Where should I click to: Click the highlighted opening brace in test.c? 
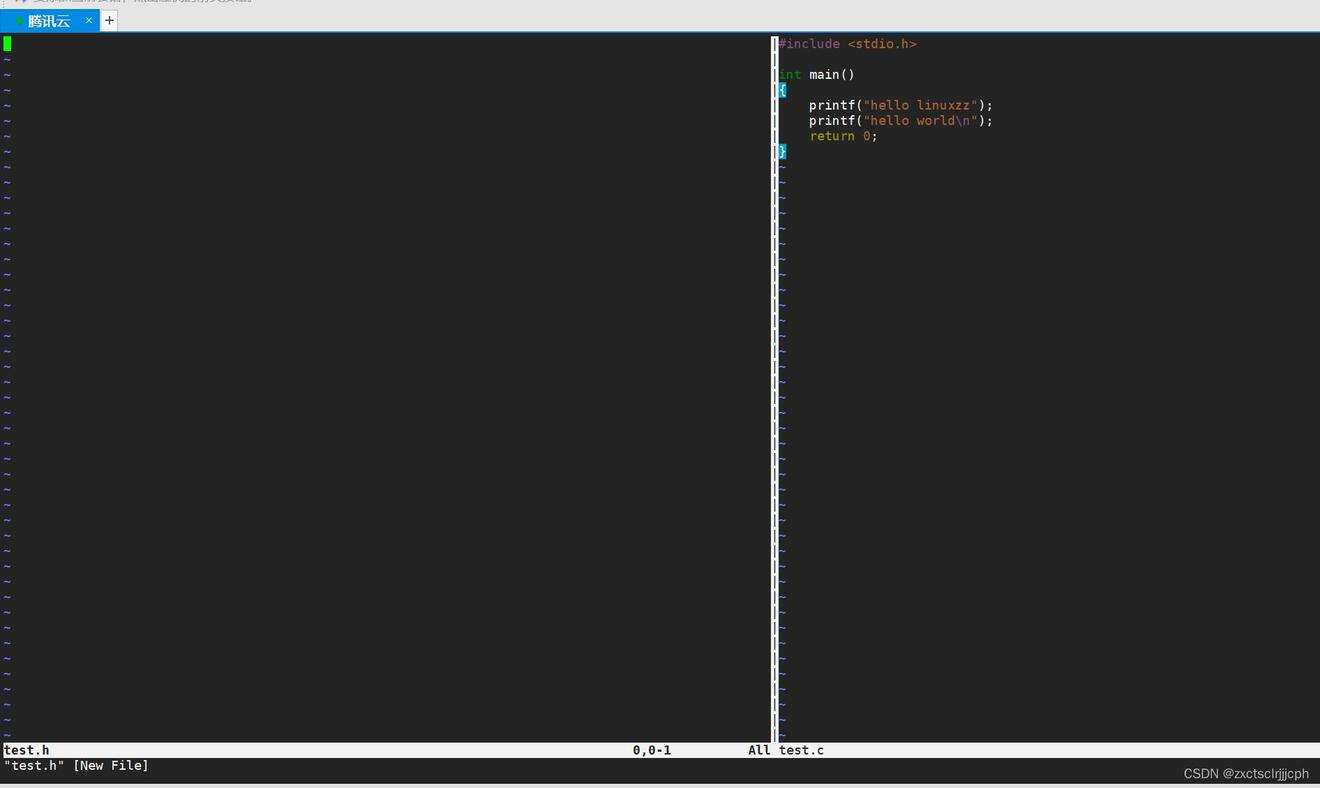pyautogui.click(x=782, y=90)
